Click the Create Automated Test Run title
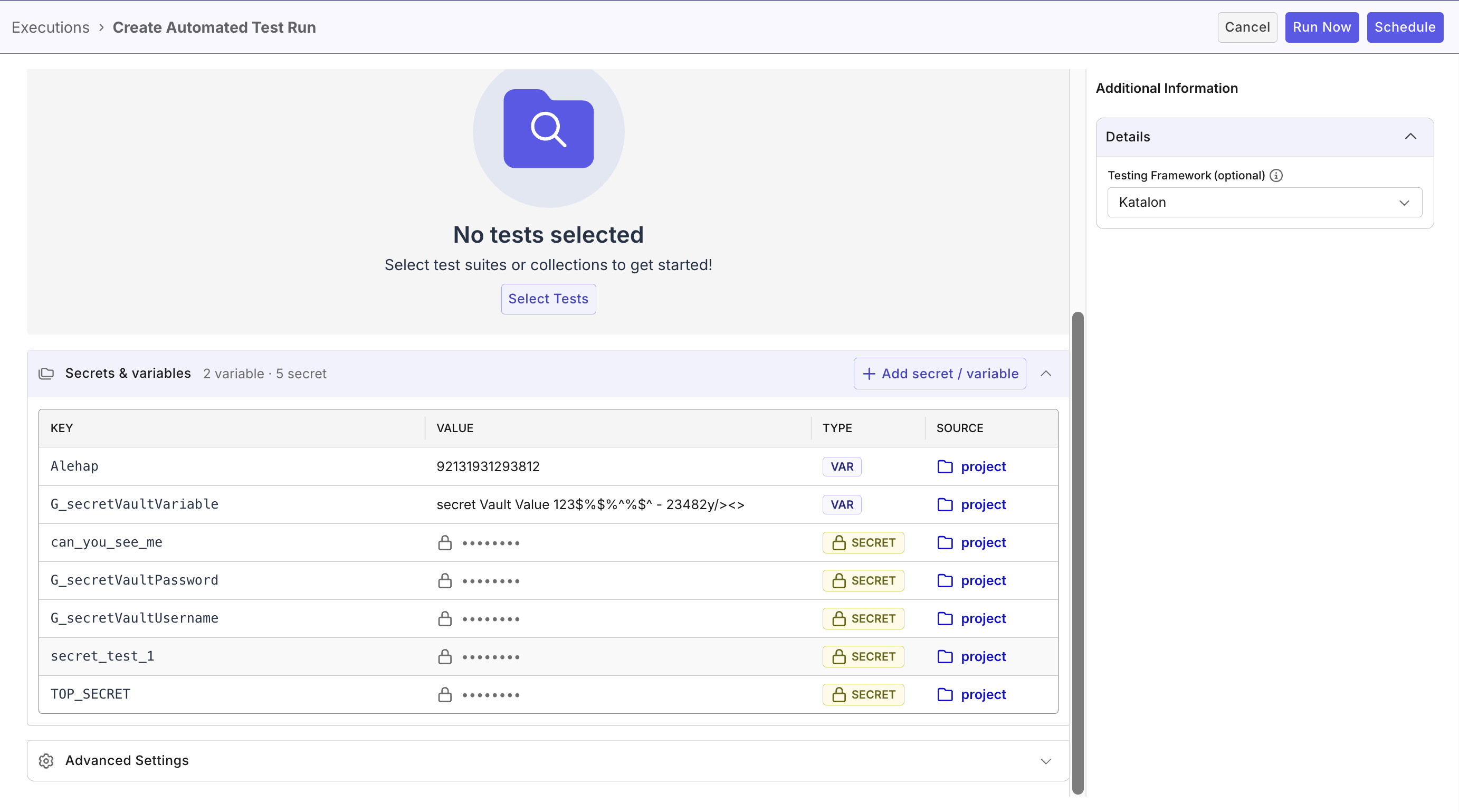Image resolution: width=1459 pixels, height=812 pixels. 214,27
